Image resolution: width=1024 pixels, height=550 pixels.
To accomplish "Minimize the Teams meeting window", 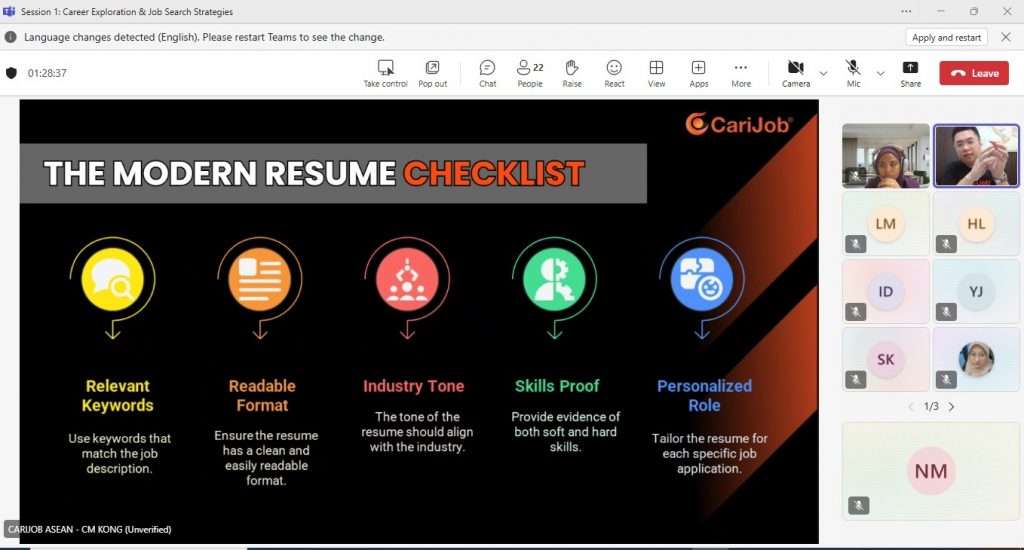I will tap(940, 11).
